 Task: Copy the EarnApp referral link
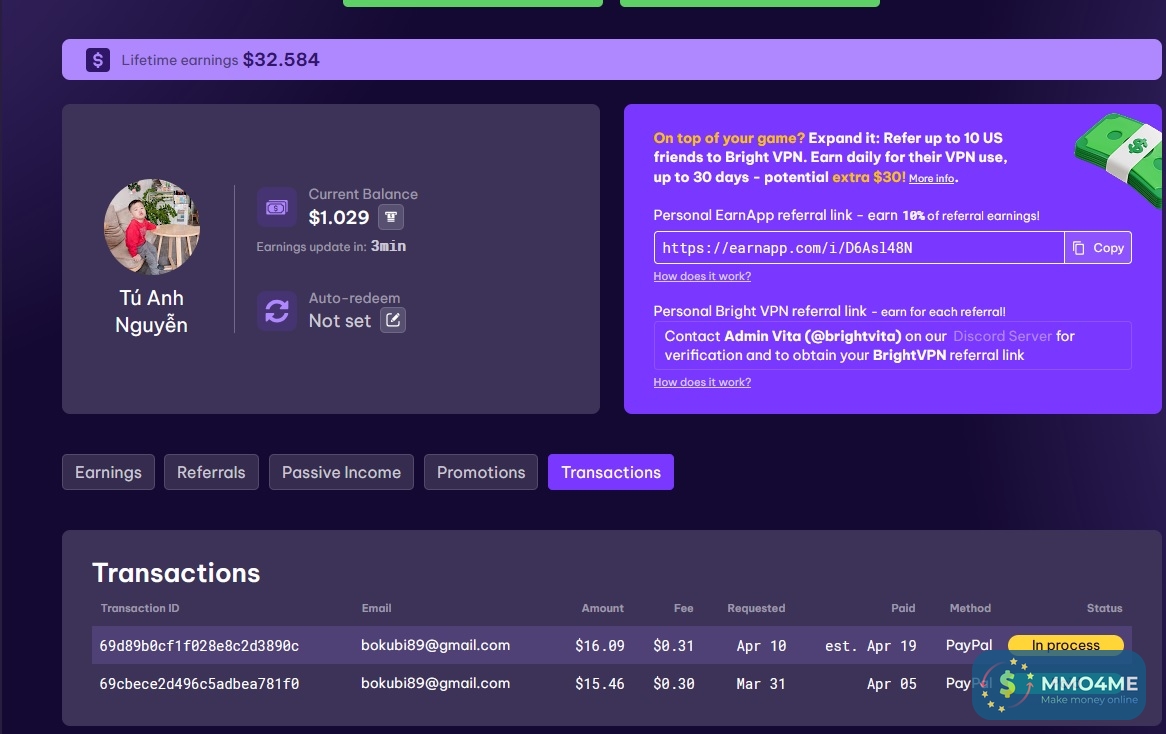click(1098, 248)
